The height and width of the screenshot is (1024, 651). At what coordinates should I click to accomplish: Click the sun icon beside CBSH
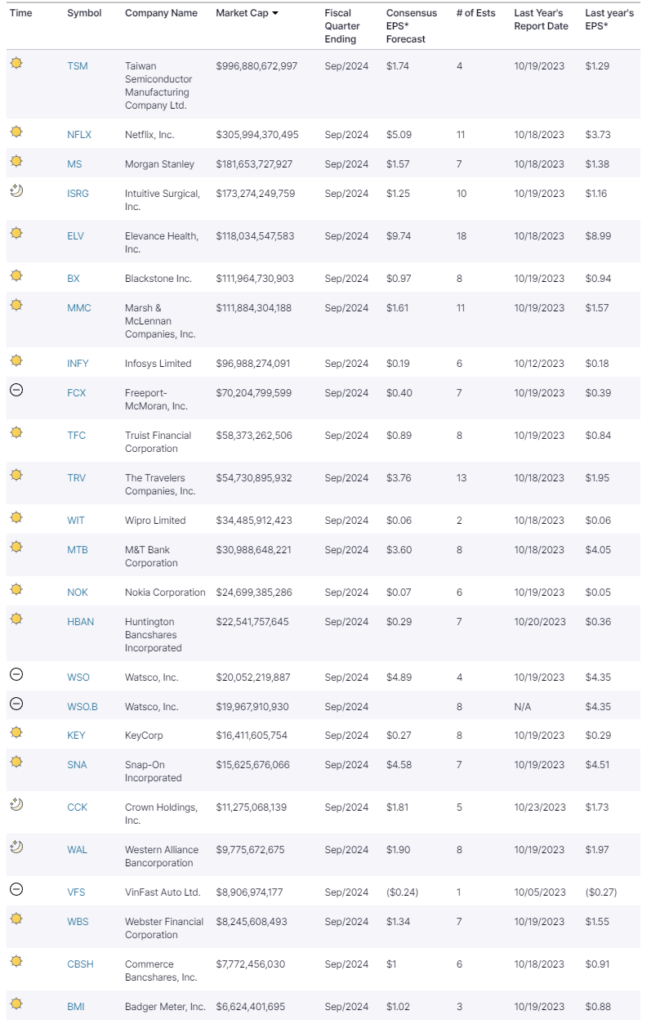click(x=16, y=961)
